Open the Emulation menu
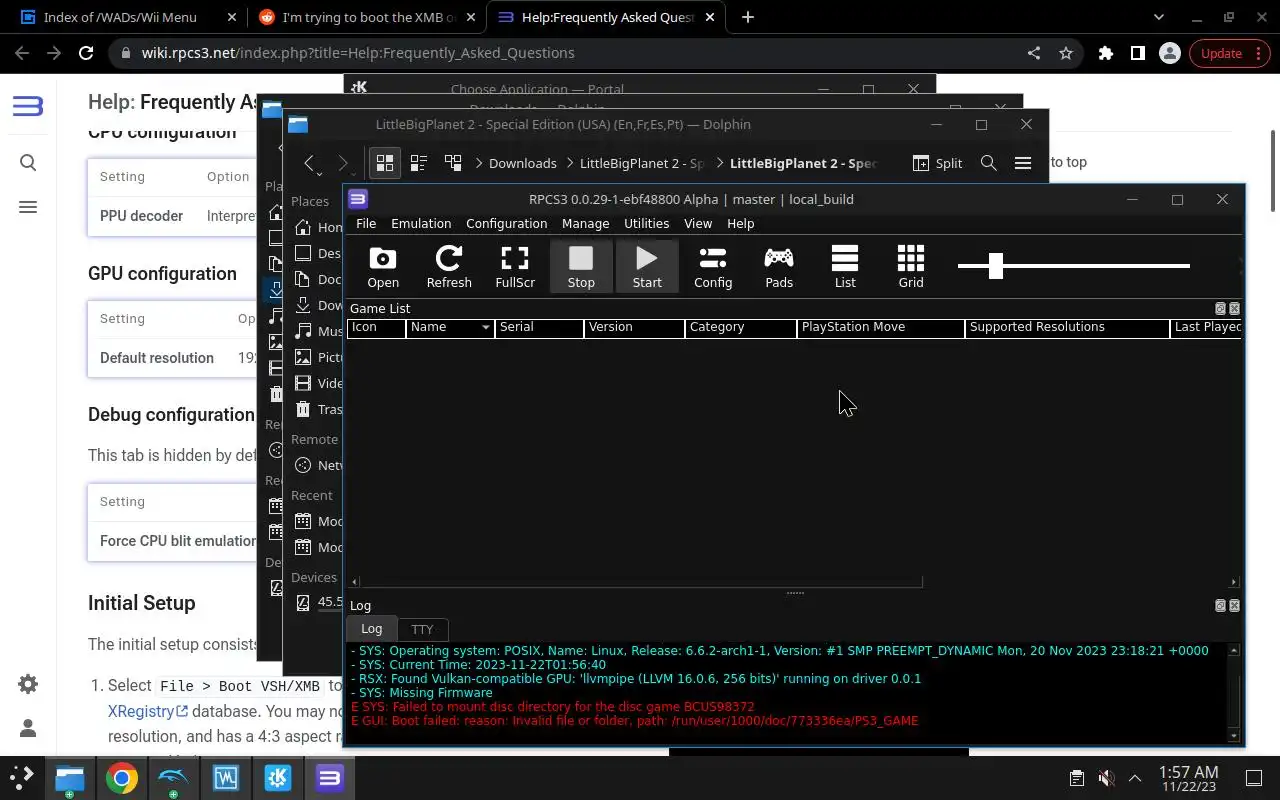The image size is (1280, 800). pyautogui.click(x=421, y=223)
